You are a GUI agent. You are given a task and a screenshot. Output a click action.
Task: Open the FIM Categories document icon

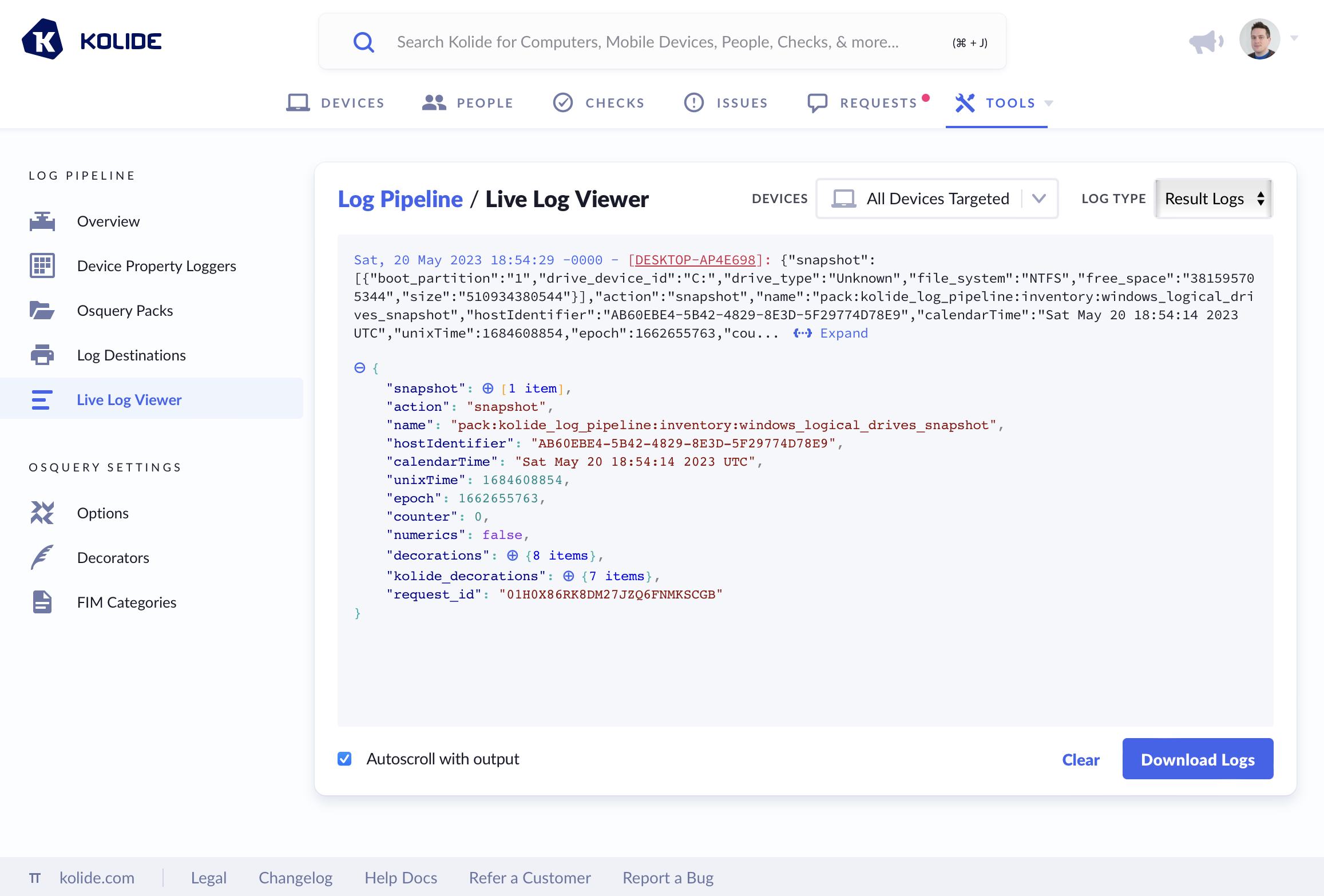click(x=42, y=602)
